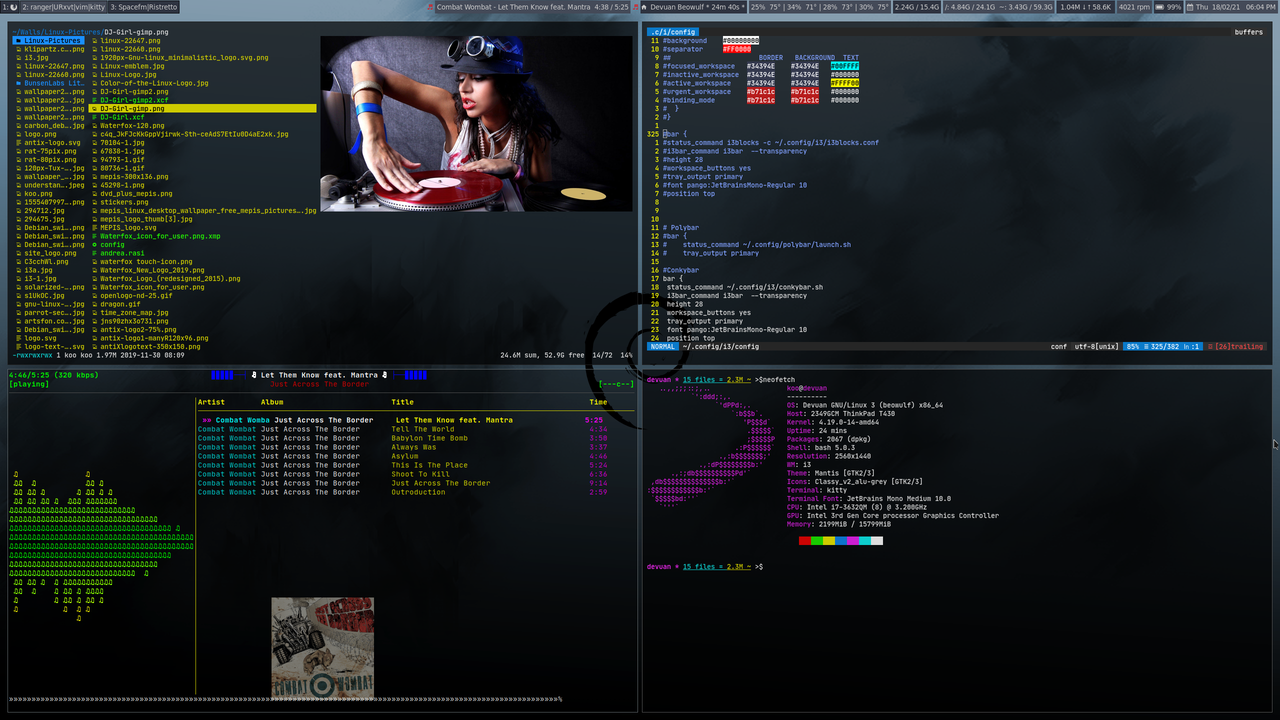Click the [playing] status in ncmpcpp
1280x720 pixels.
point(28,384)
